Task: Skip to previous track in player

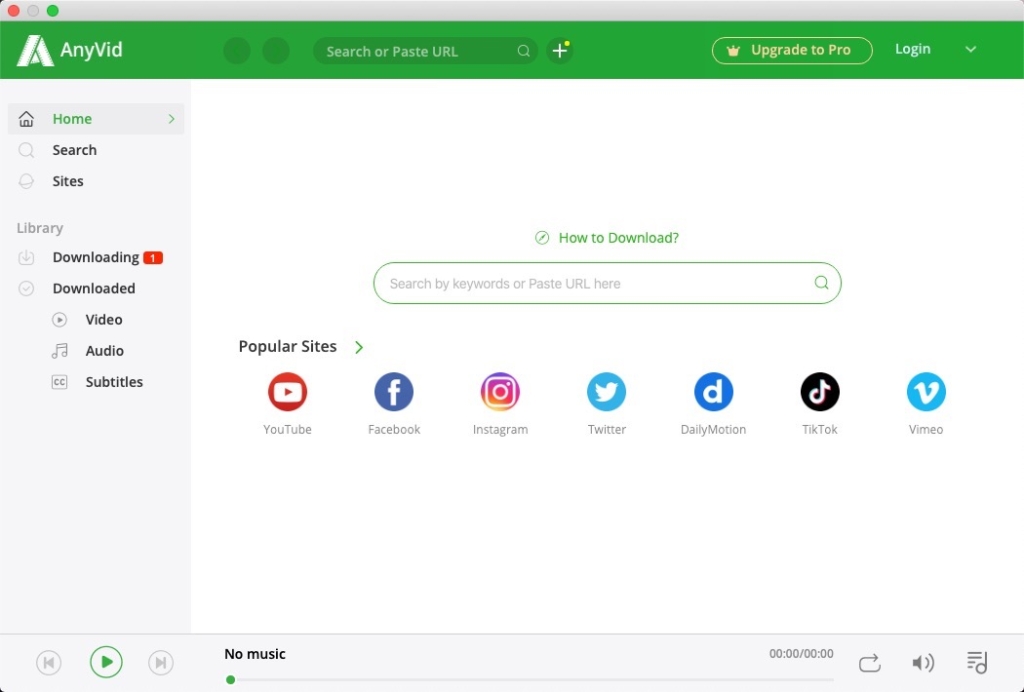Action: [49, 663]
